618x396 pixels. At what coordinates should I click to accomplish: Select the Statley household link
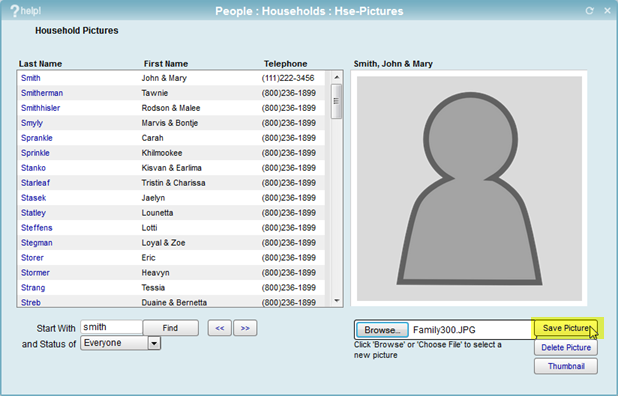coord(33,213)
